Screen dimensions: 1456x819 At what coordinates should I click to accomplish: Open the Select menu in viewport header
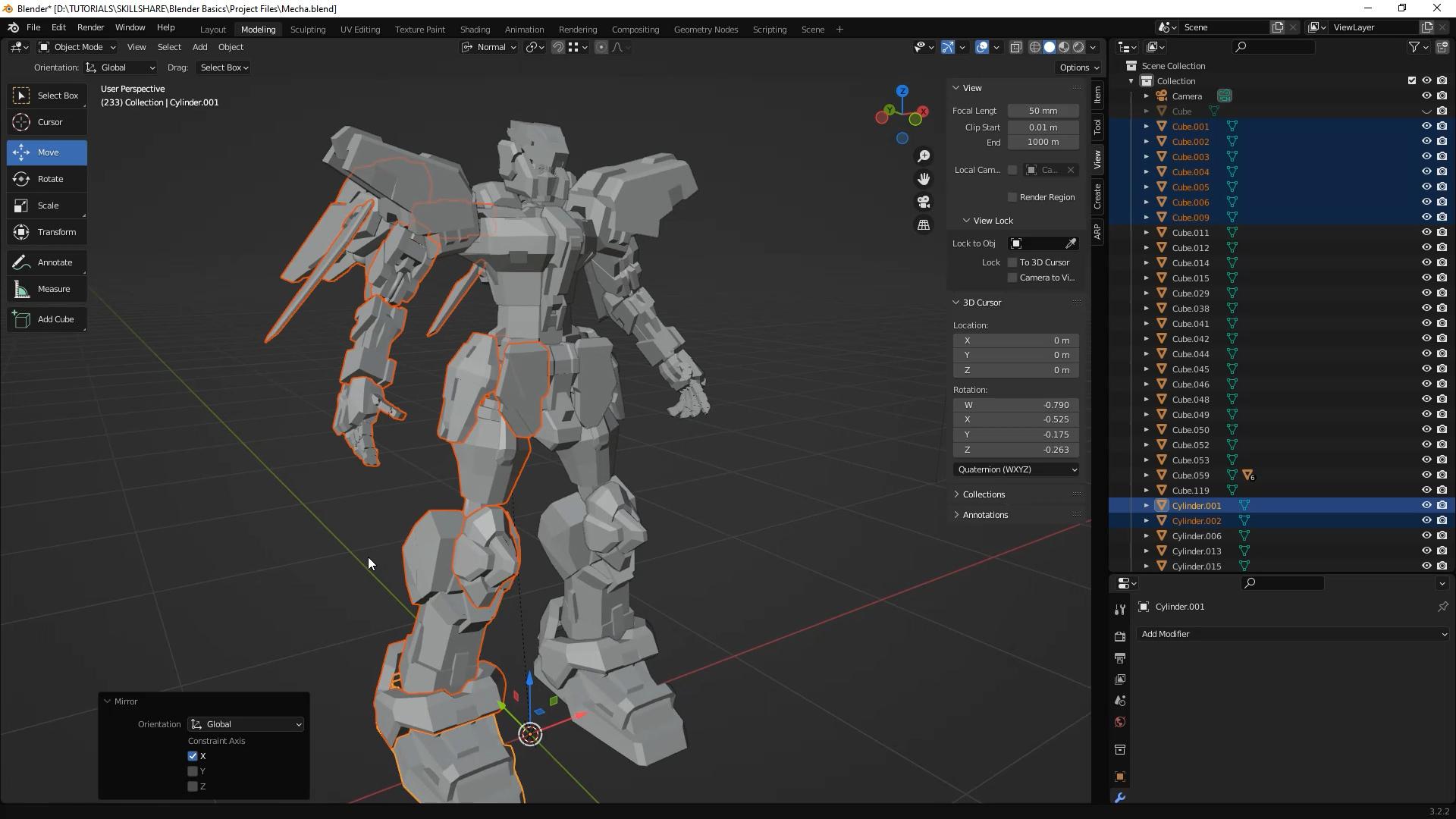[169, 47]
